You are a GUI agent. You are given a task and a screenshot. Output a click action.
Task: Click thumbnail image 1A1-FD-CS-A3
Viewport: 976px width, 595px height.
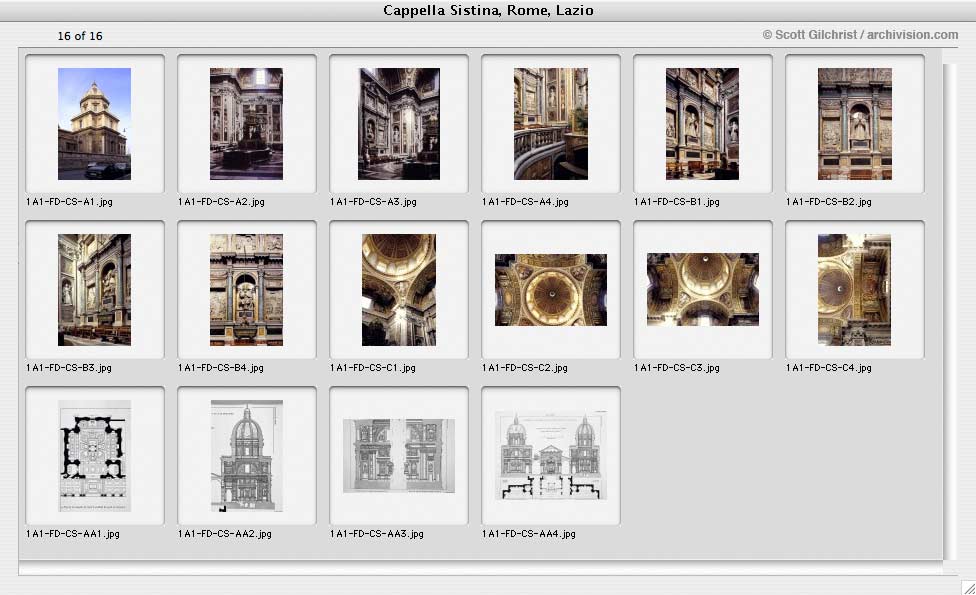coord(399,124)
